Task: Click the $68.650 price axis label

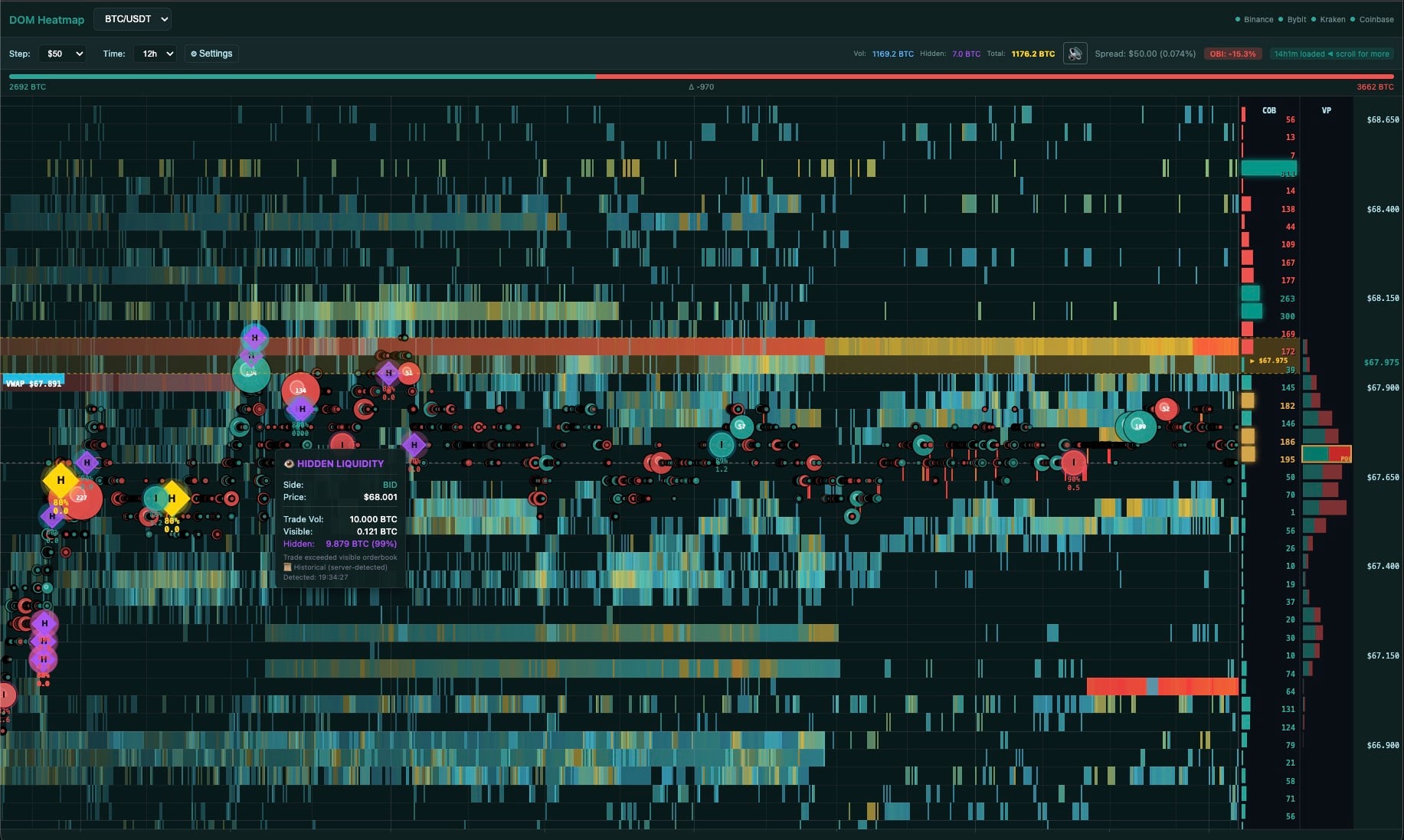Action: pyautogui.click(x=1383, y=119)
